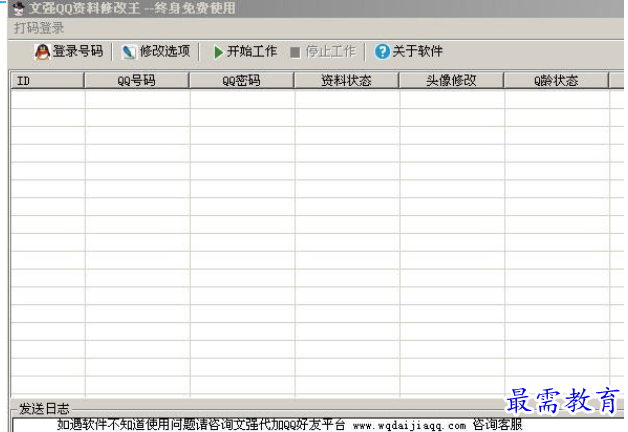
Task: Click the www.wqdaijiaqq.com text in log
Action: pos(409,426)
